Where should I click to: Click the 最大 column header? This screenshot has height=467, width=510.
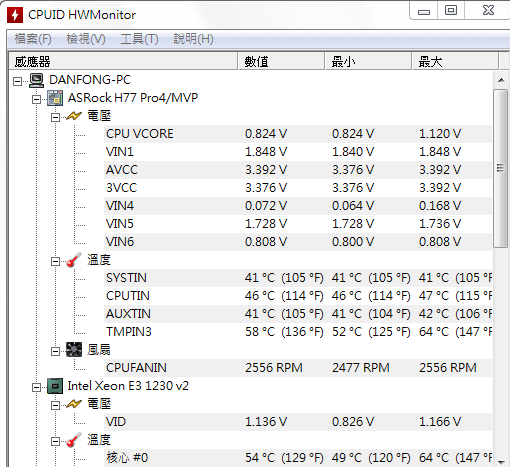pos(455,61)
